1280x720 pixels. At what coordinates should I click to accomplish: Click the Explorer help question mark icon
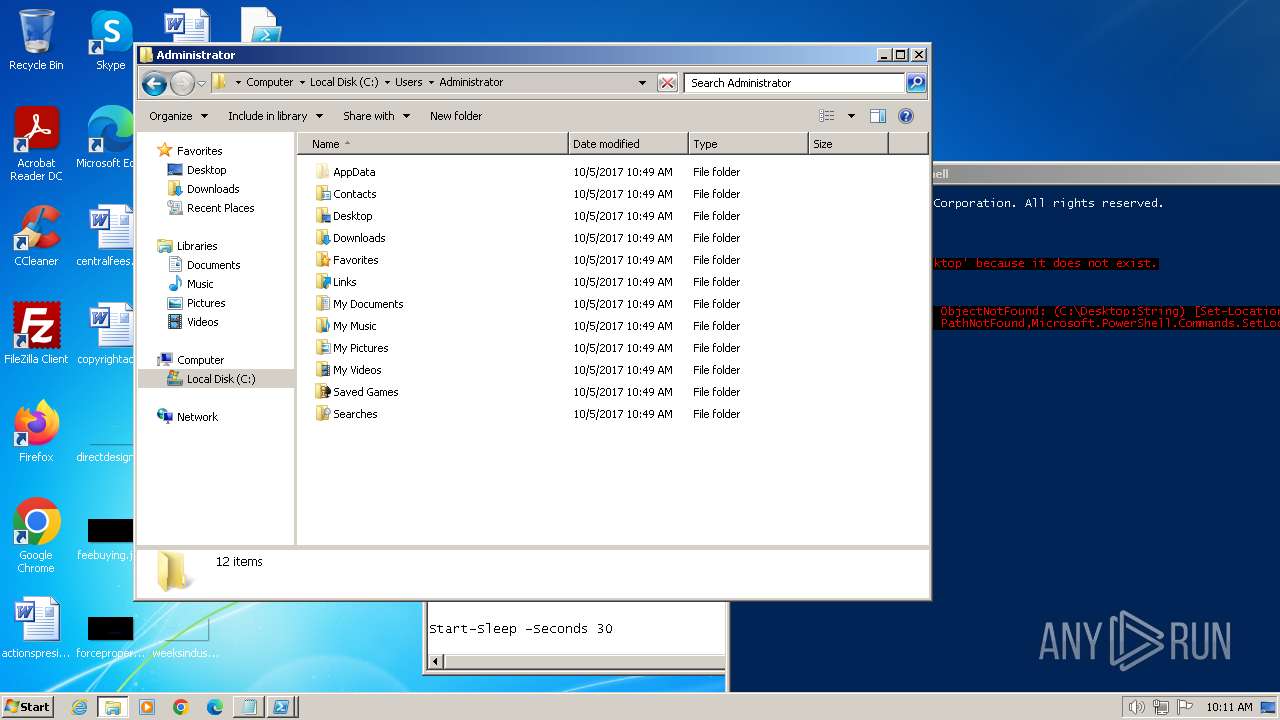click(906, 116)
